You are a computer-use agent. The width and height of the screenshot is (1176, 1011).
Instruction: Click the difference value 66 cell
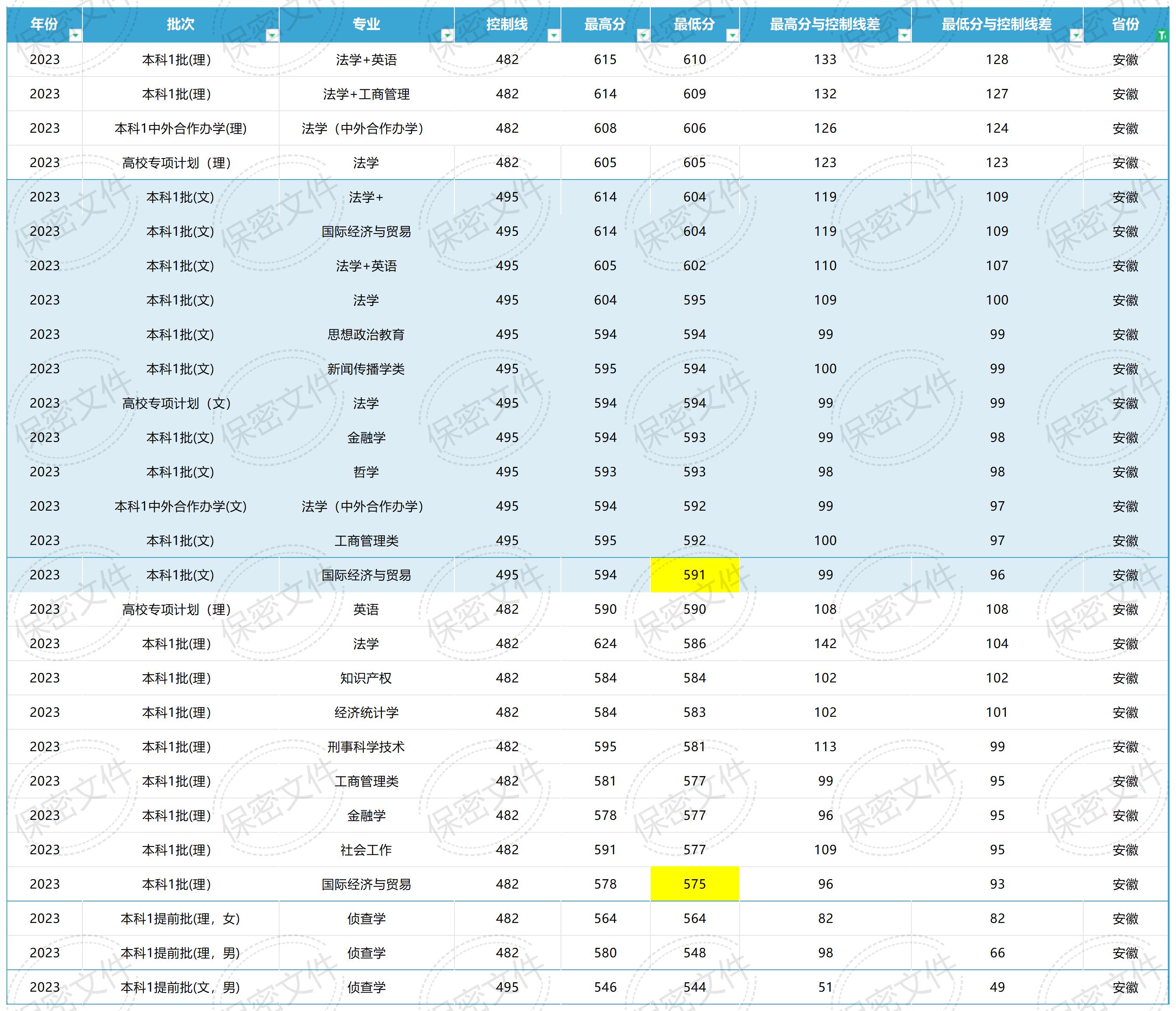(x=997, y=953)
